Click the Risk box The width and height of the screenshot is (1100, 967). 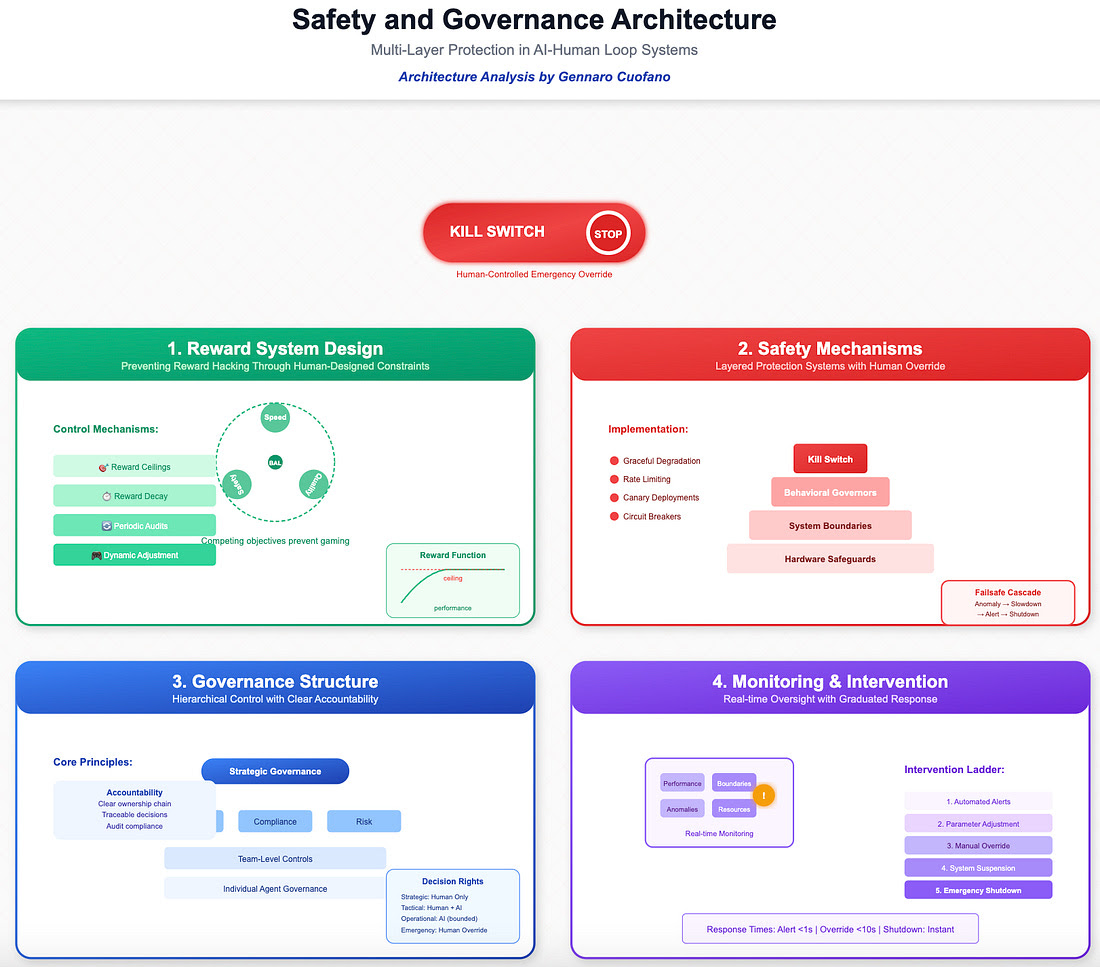(x=364, y=821)
